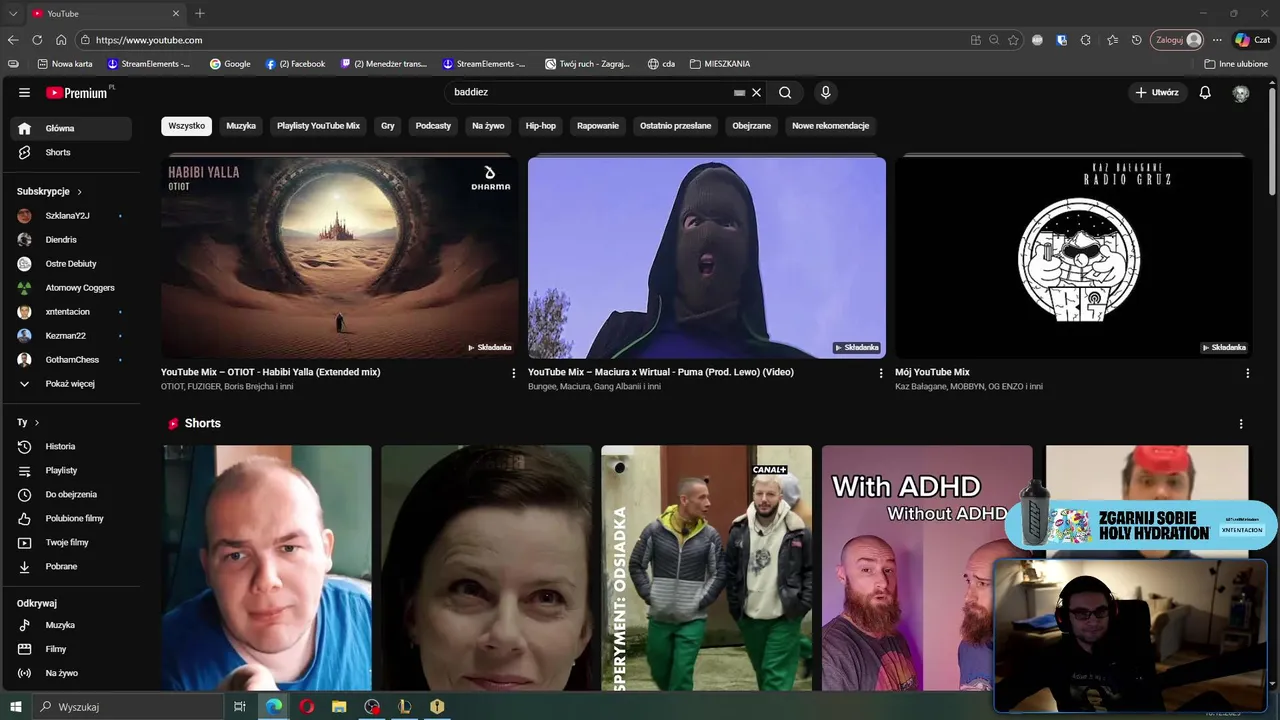Open options menu for Maciura x Wirtual mix
The height and width of the screenshot is (720, 1280).
(881, 373)
